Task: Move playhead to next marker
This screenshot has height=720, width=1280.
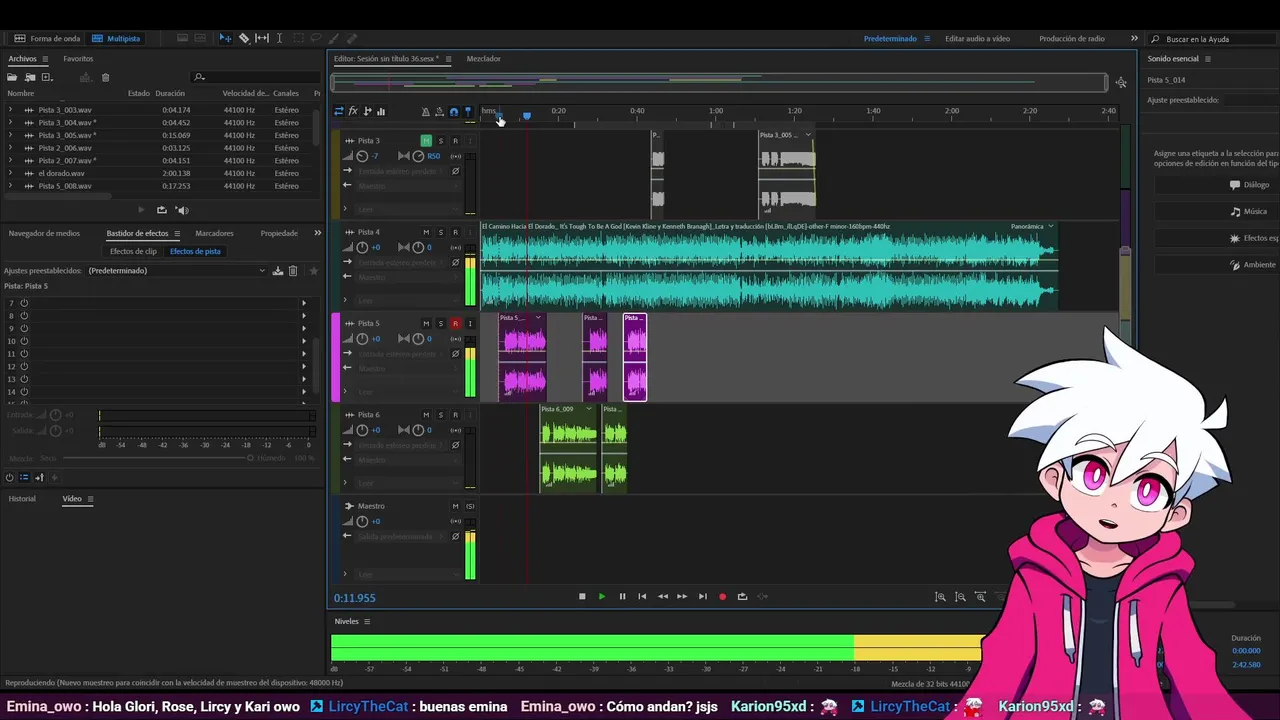Action: pyautogui.click(x=702, y=596)
